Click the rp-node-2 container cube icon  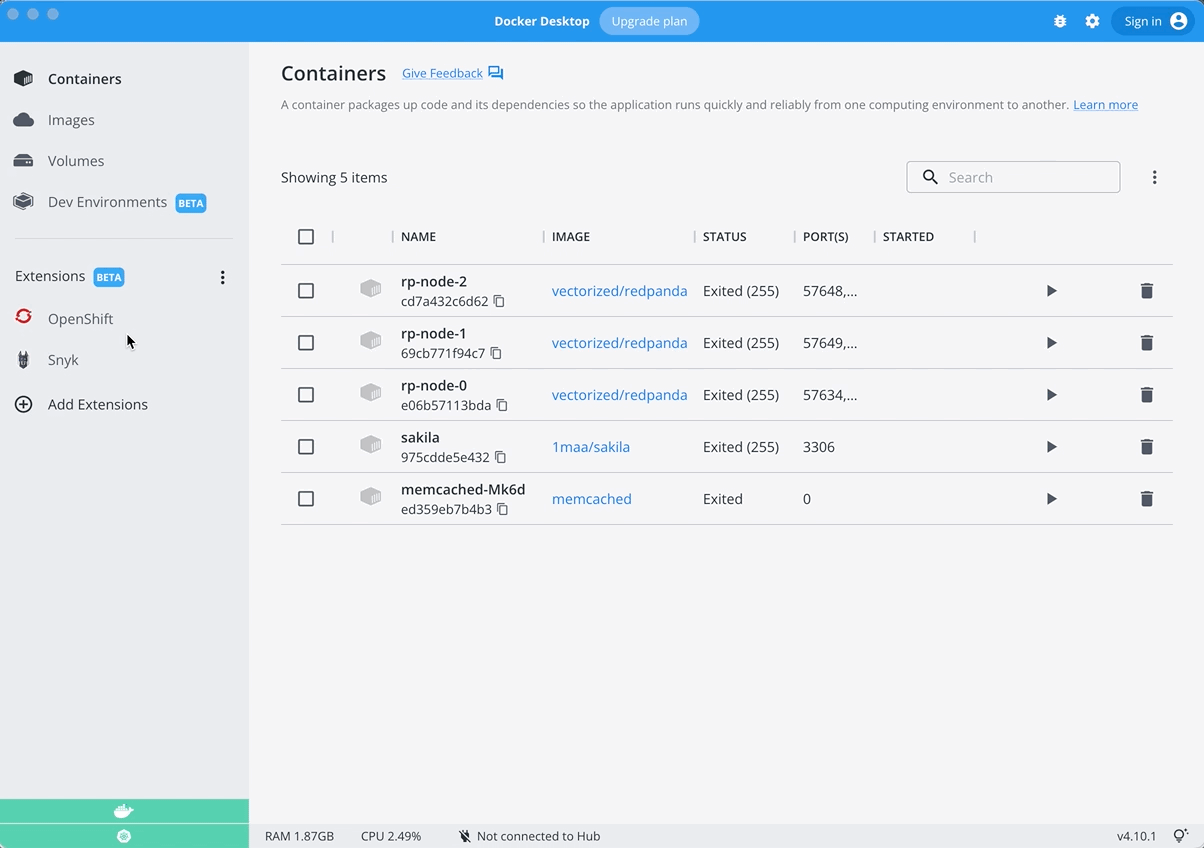[x=371, y=289]
